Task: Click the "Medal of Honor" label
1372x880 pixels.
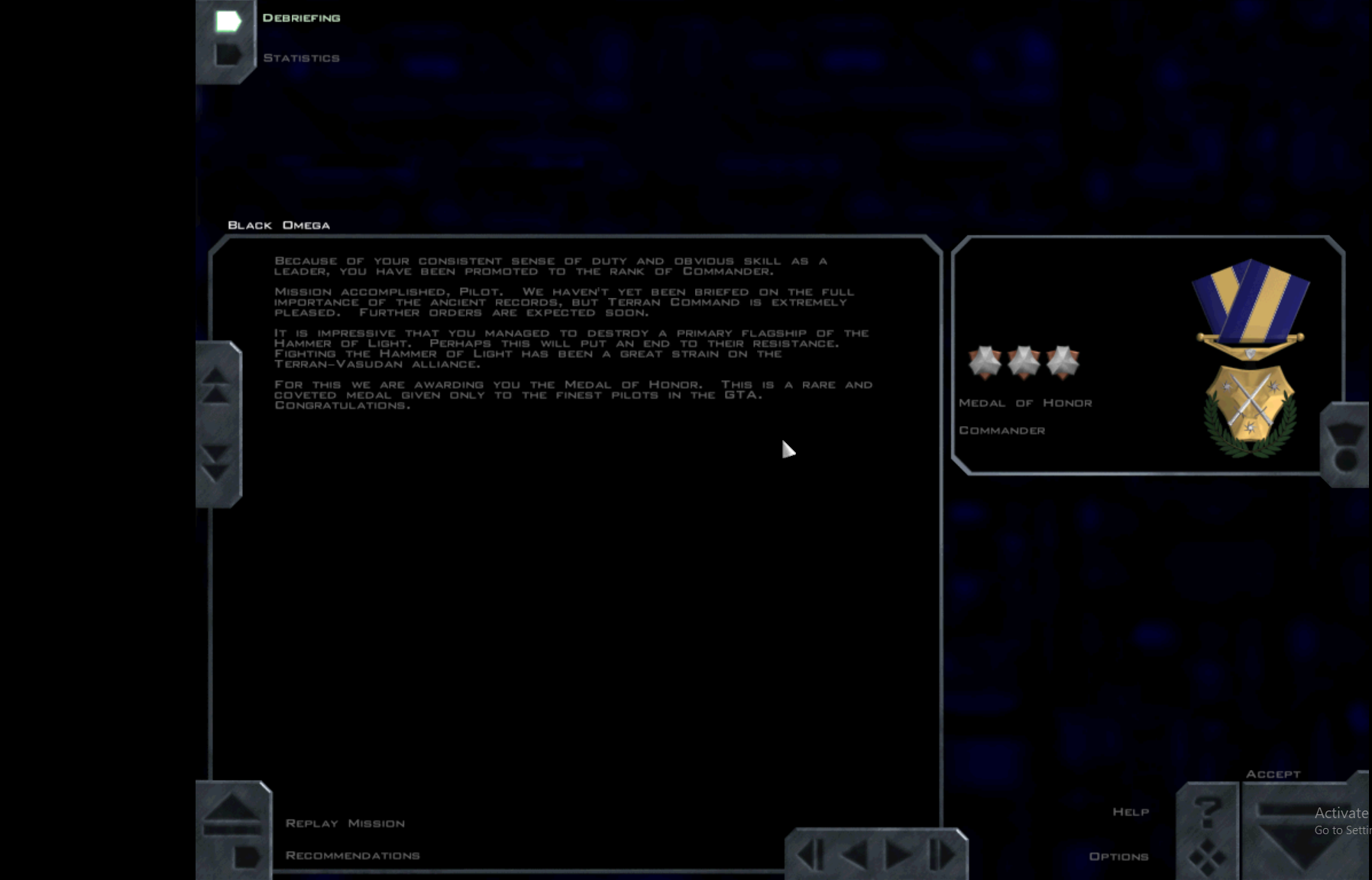Action: pos(1025,403)
